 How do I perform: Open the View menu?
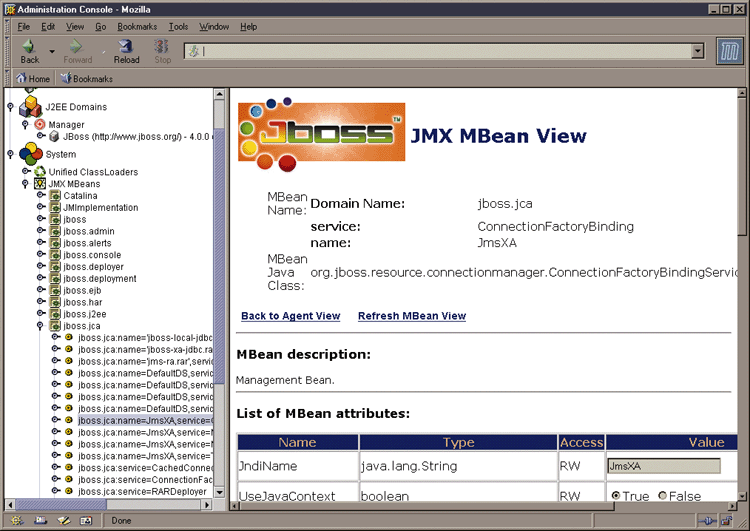point(75,27)
